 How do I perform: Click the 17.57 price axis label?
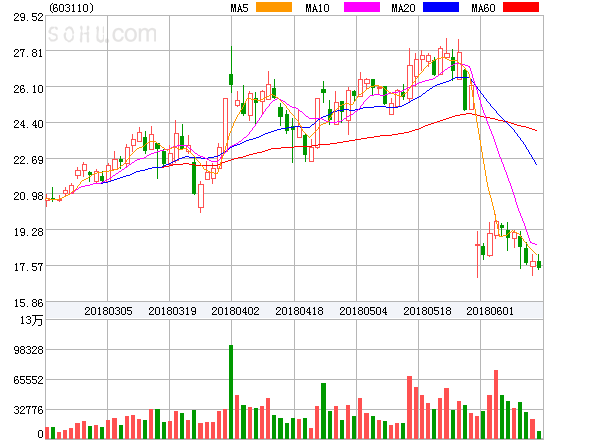pyautogui.click(x=28, y=267)
